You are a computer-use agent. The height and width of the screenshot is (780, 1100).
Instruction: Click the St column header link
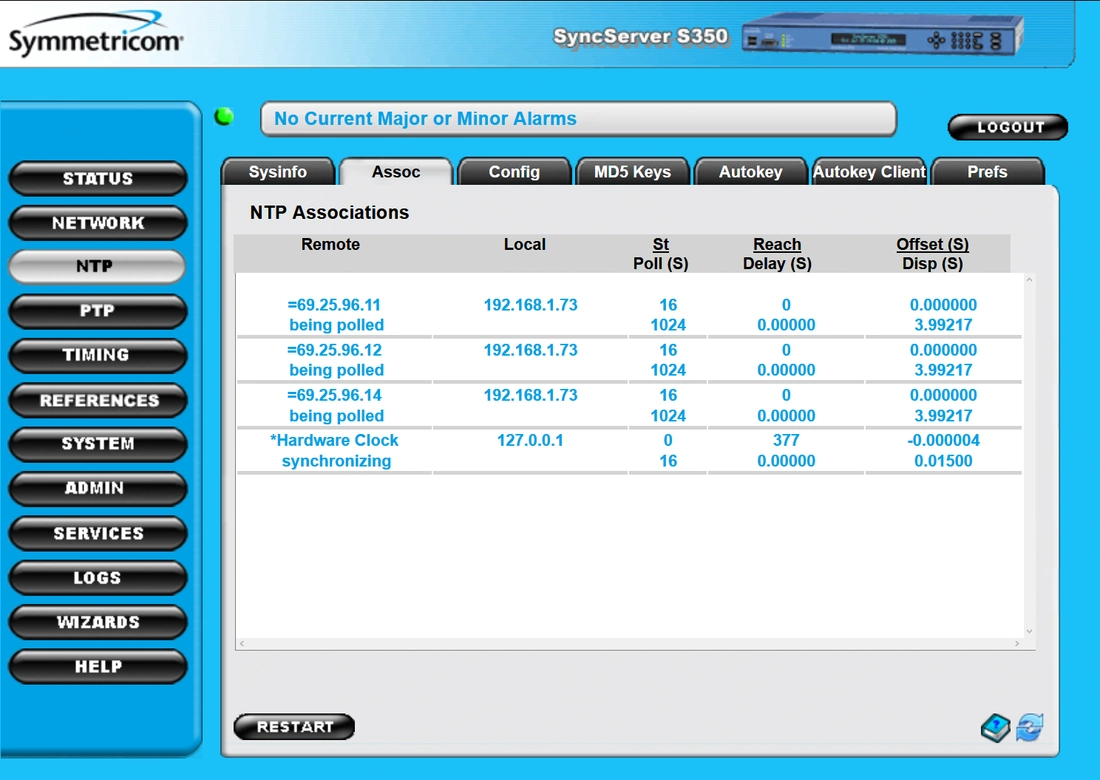tap(661, 244)
